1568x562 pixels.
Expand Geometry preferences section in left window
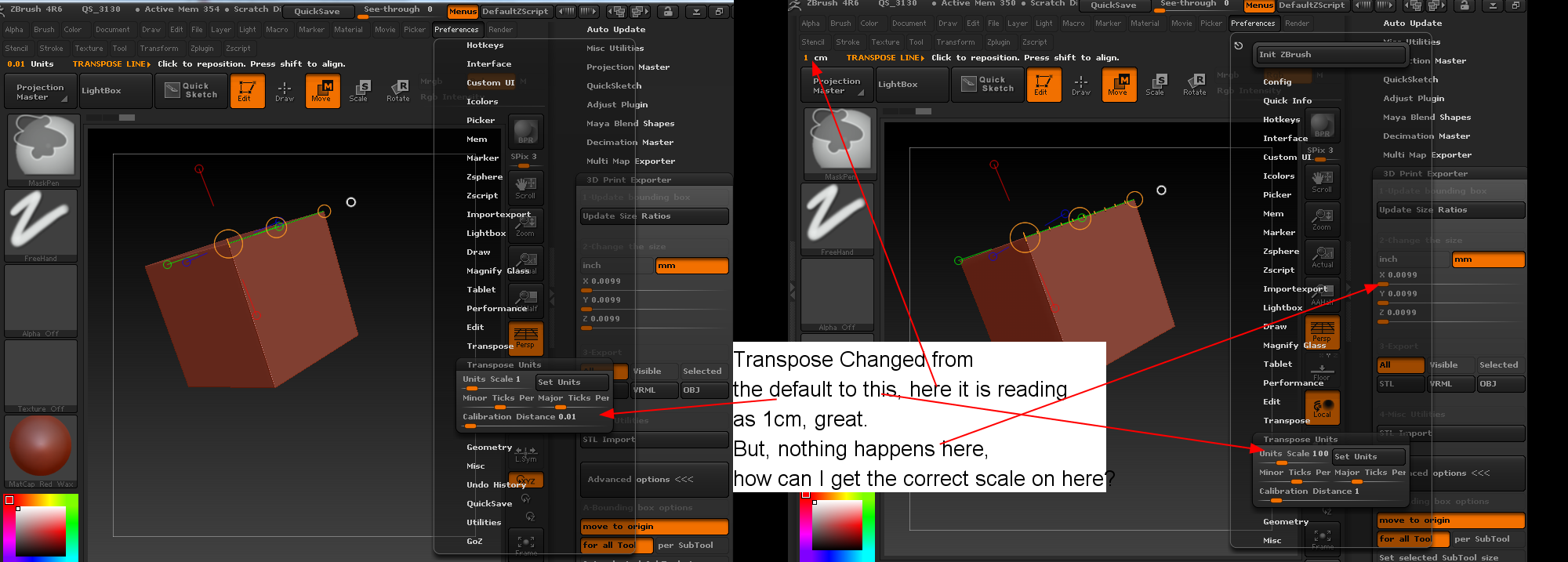(x=489, y=448)
